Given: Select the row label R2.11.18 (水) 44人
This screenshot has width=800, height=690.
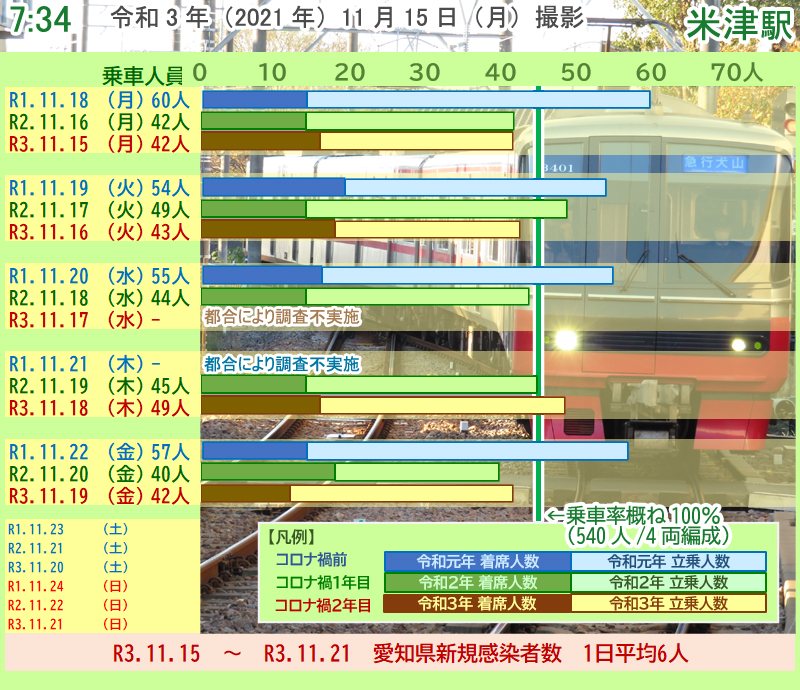Looking at the screenshot, I should pos(99,298).
